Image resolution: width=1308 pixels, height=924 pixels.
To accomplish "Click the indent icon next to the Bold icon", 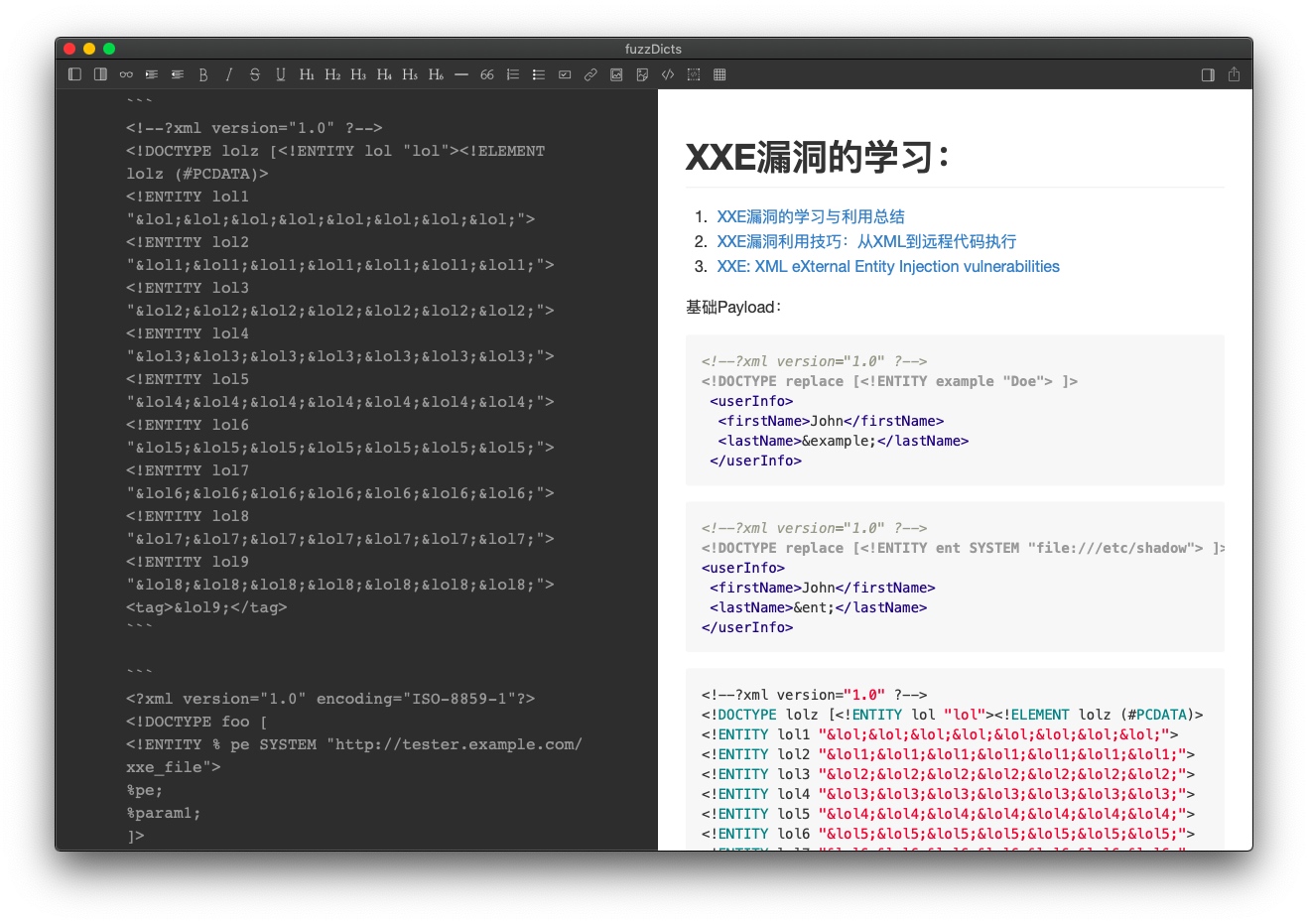I will coord(178,74).
